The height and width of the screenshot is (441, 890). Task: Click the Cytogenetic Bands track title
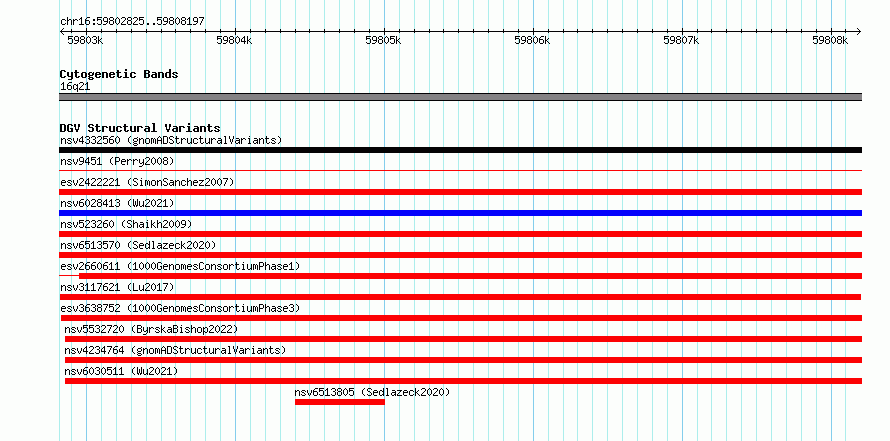(x=119, y=74)
